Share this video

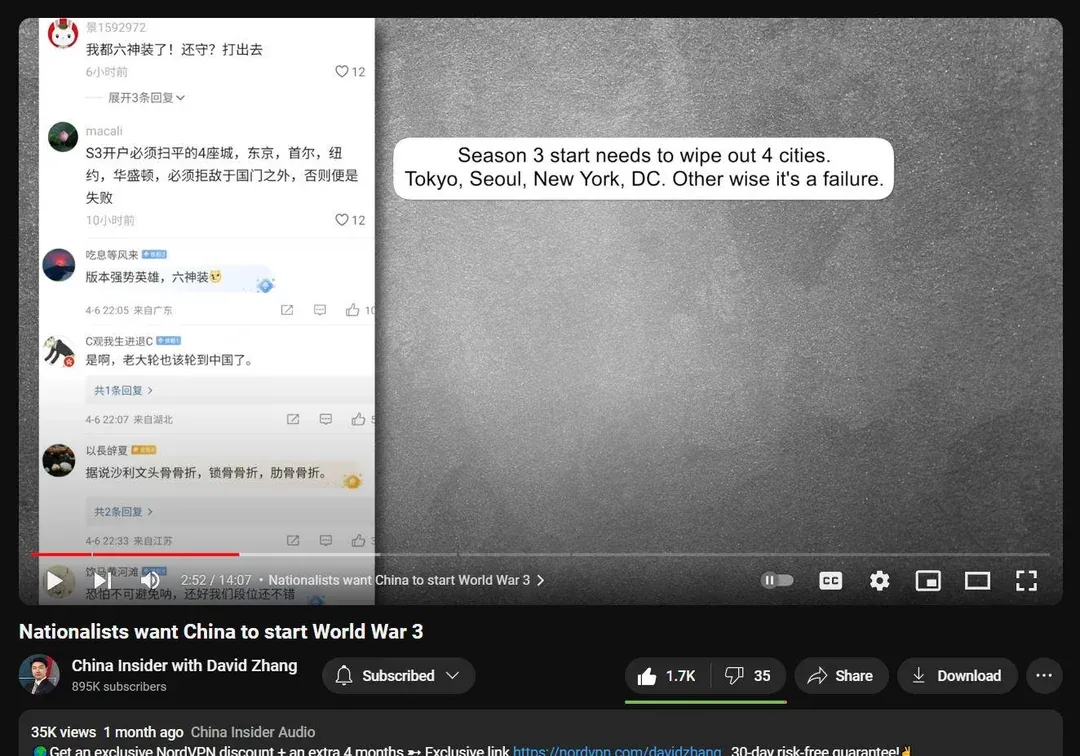pos(840,676)
